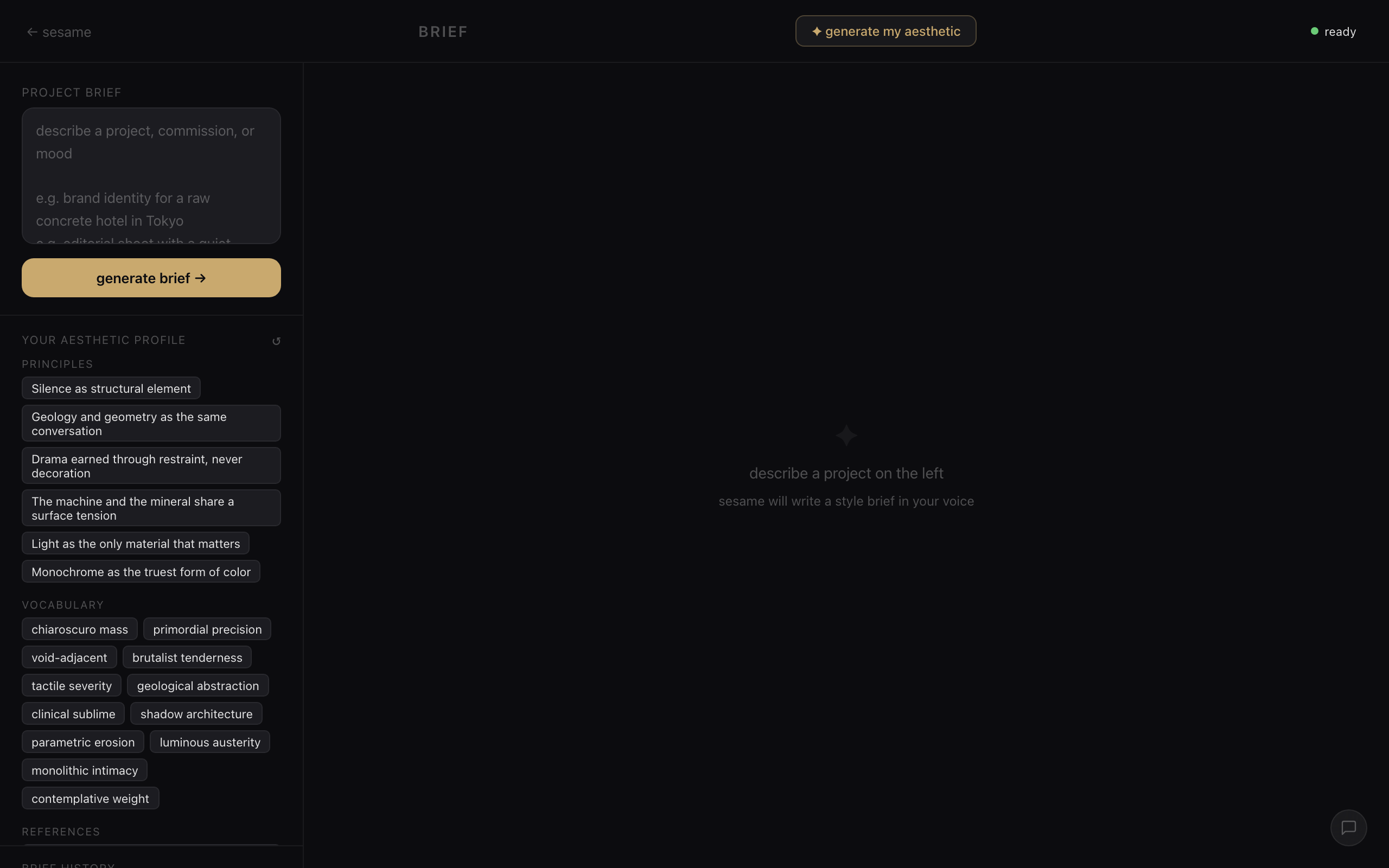Go back to sesame home link

59,32
